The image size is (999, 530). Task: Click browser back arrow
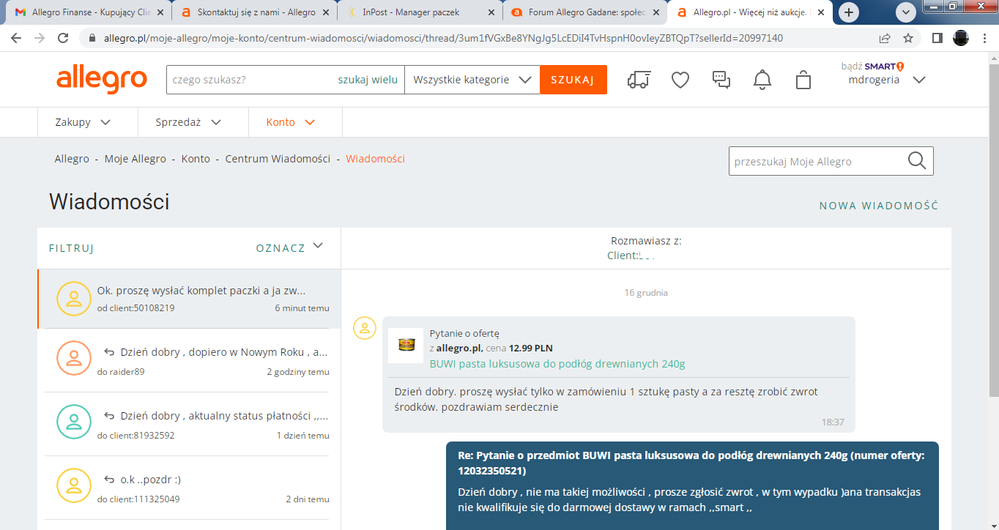pyautogui.click(x=16, y=38)
